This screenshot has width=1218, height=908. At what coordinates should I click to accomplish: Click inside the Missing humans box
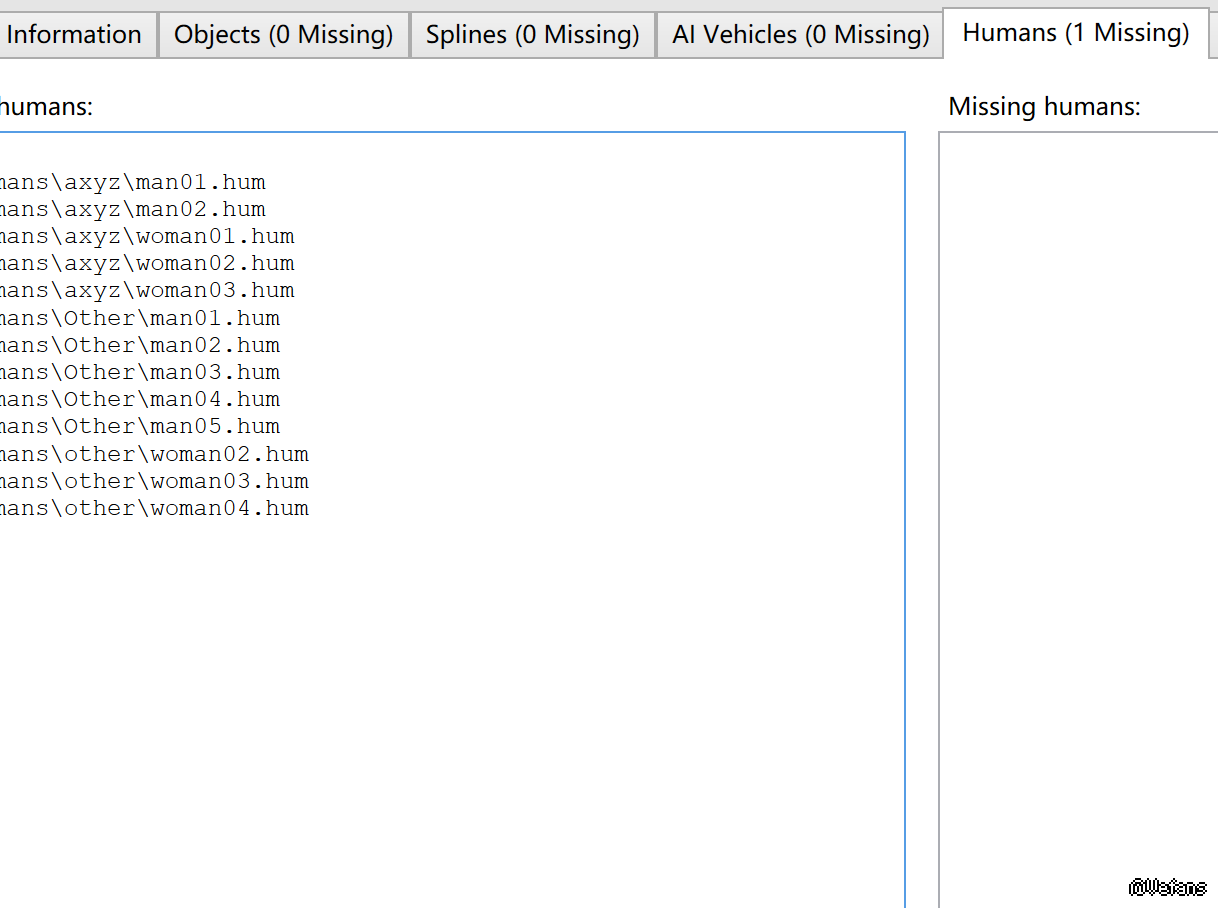coord(1078,500)
